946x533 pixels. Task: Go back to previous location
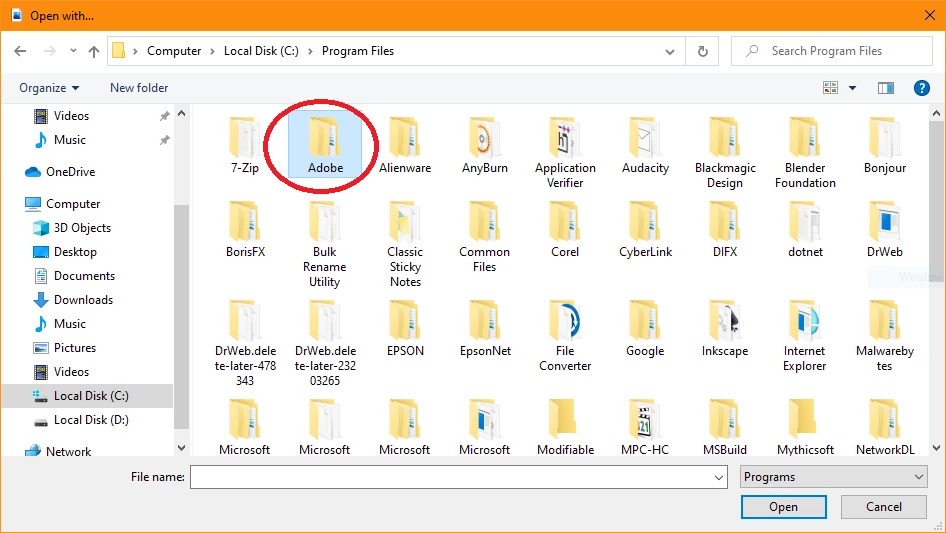pos(20,51)
